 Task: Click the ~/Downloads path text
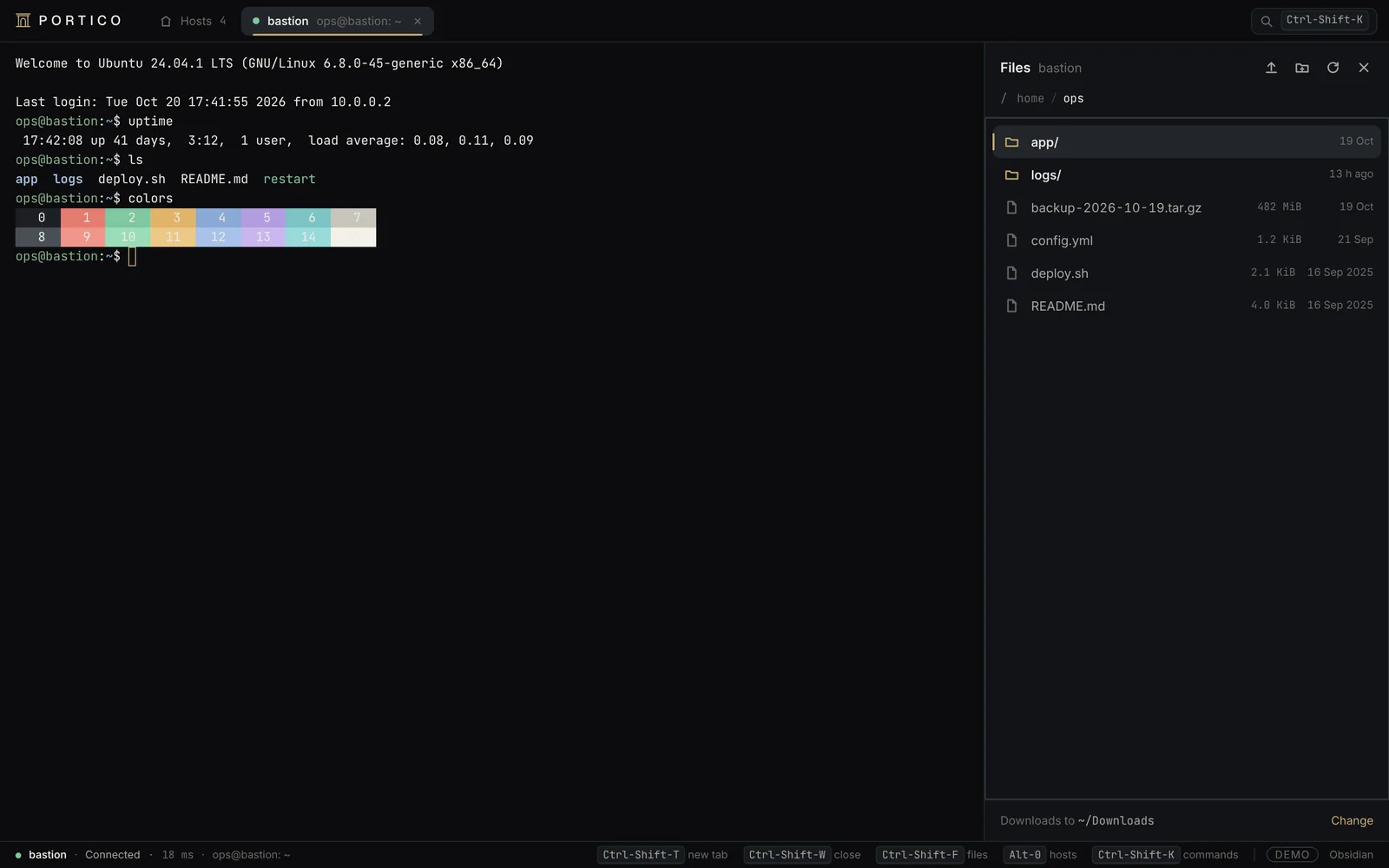1116,820
